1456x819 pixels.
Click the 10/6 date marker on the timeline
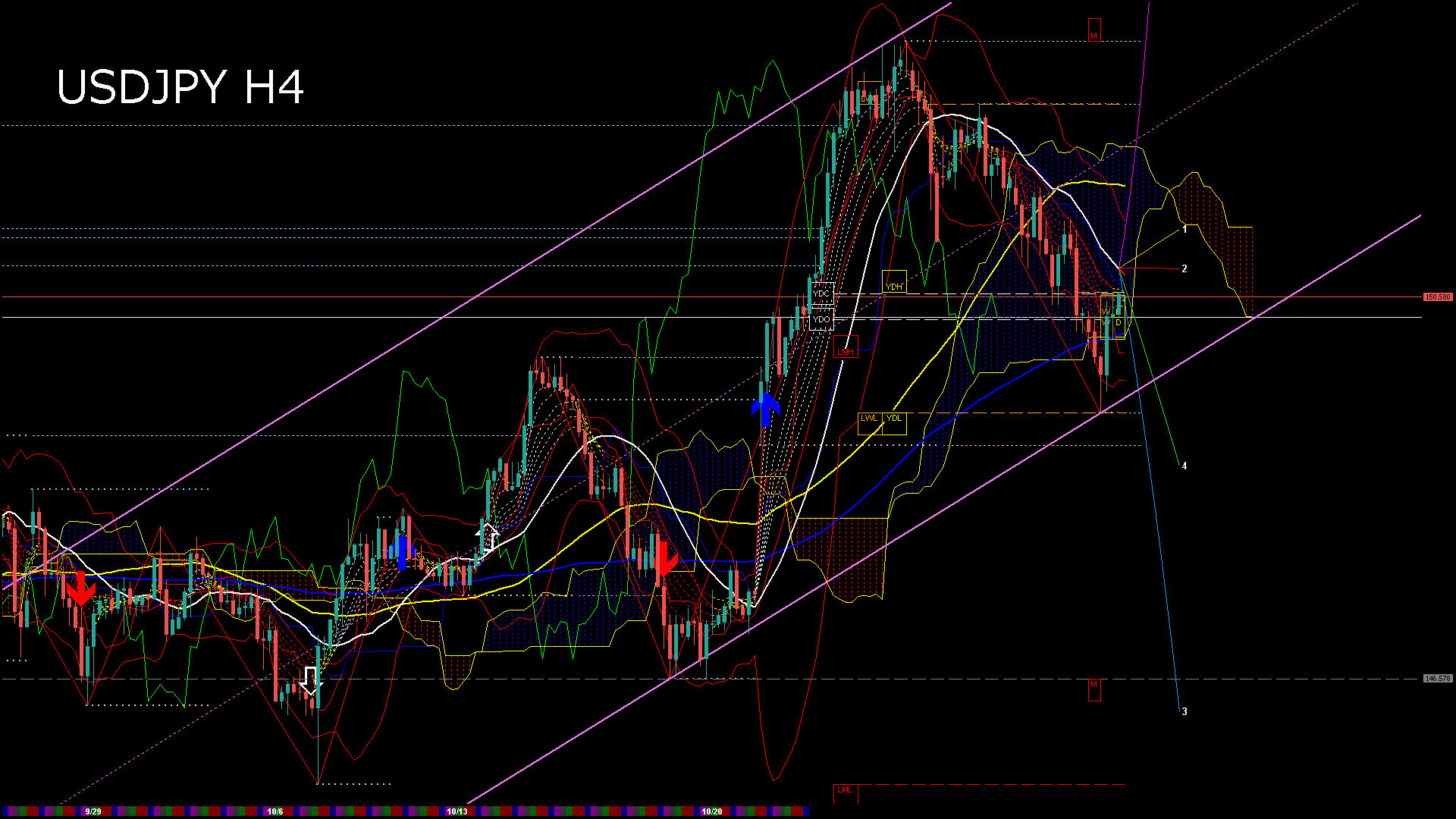(275, 811)
